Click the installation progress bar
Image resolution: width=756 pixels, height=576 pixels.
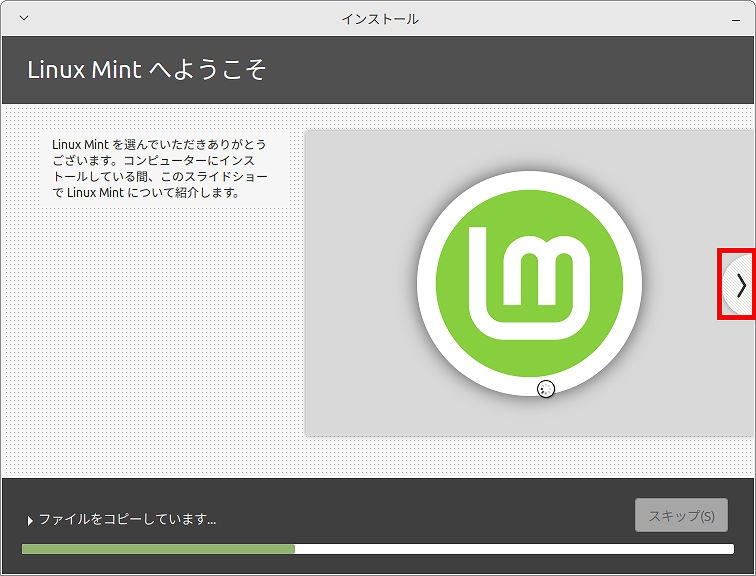[378, 549]
